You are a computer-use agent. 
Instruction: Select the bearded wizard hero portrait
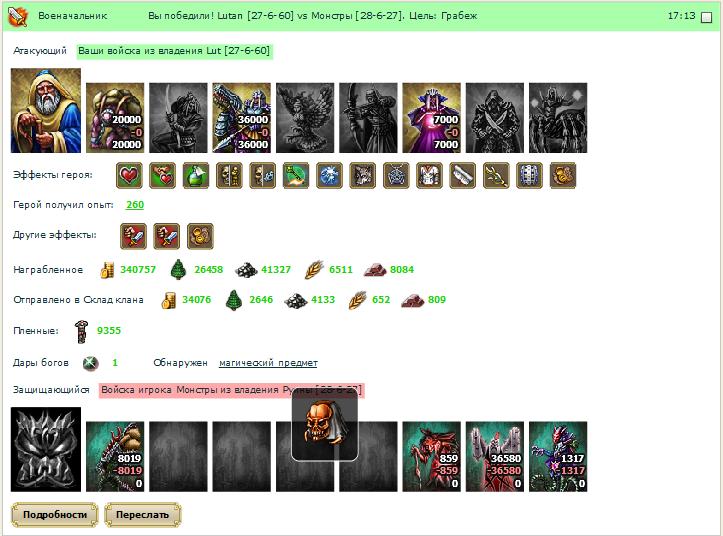(46, 111)
